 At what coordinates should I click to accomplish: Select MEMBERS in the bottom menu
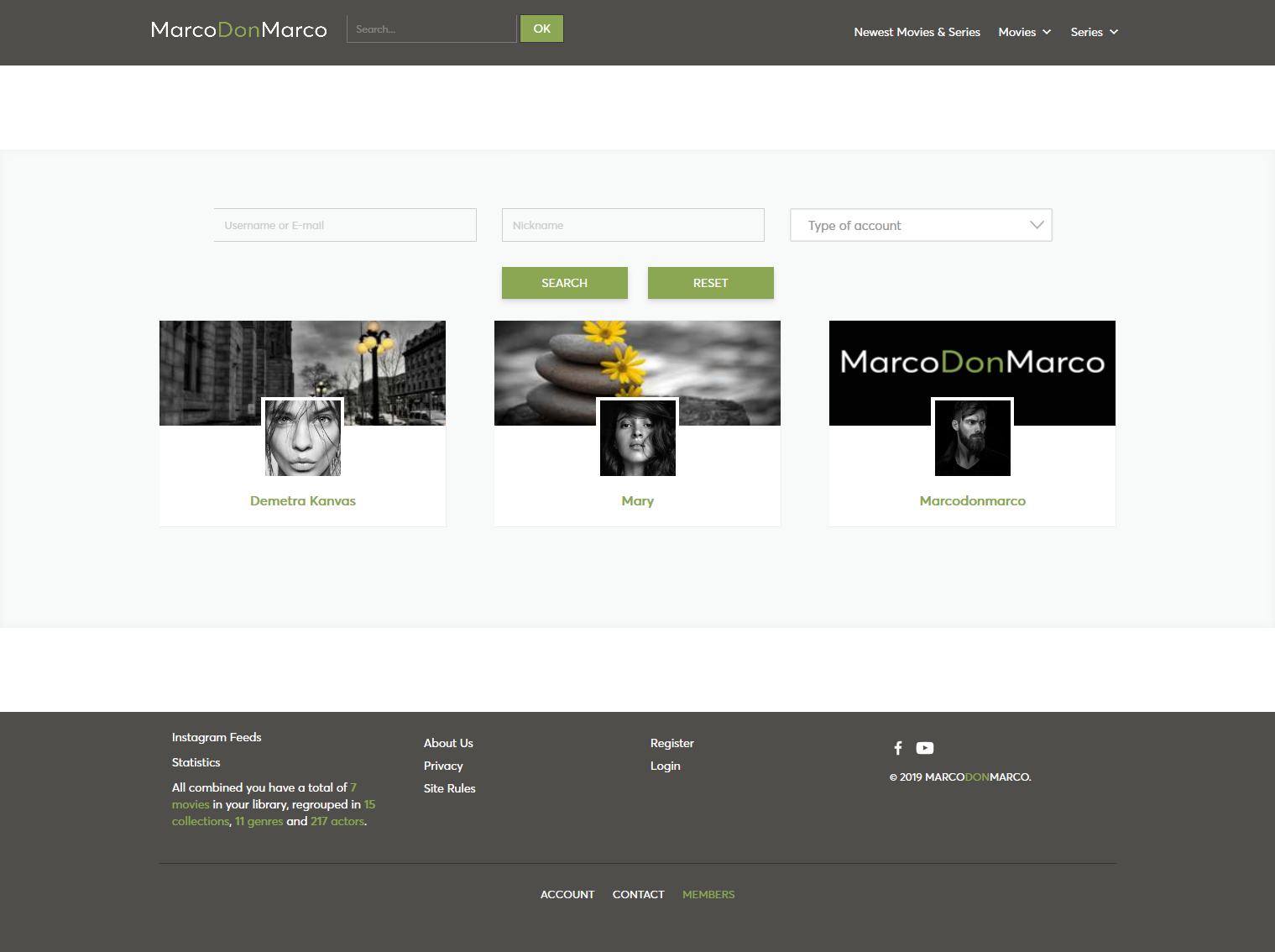click(708, 894)
